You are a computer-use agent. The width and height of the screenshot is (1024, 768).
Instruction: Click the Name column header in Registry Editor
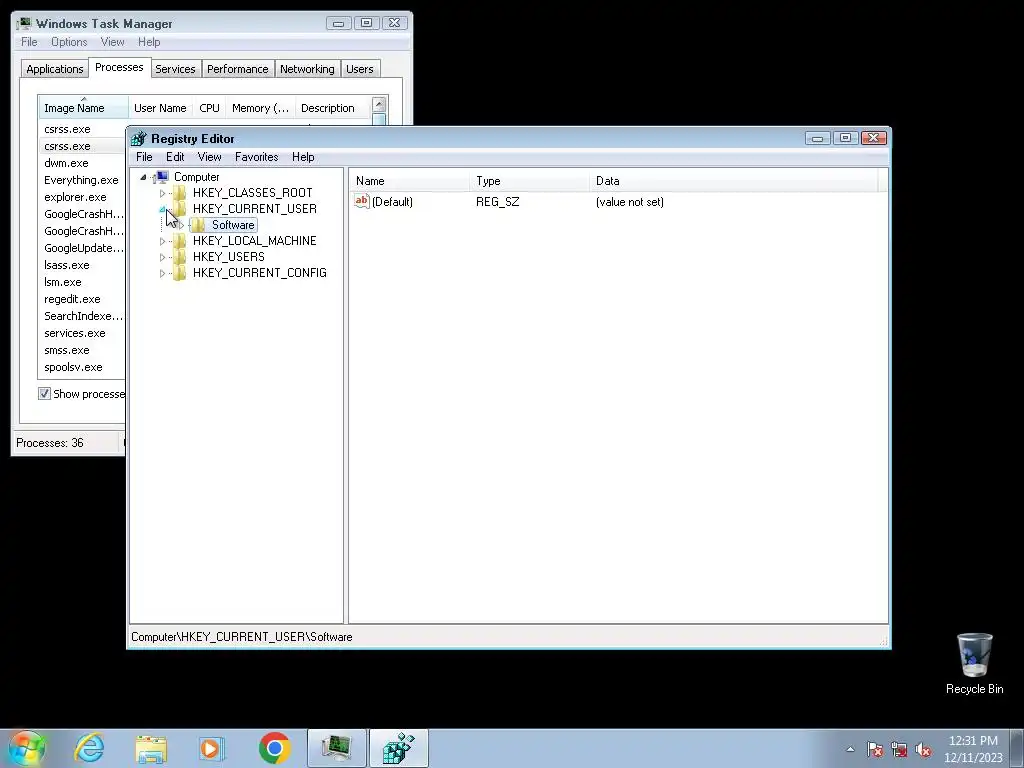pos(408,181)
